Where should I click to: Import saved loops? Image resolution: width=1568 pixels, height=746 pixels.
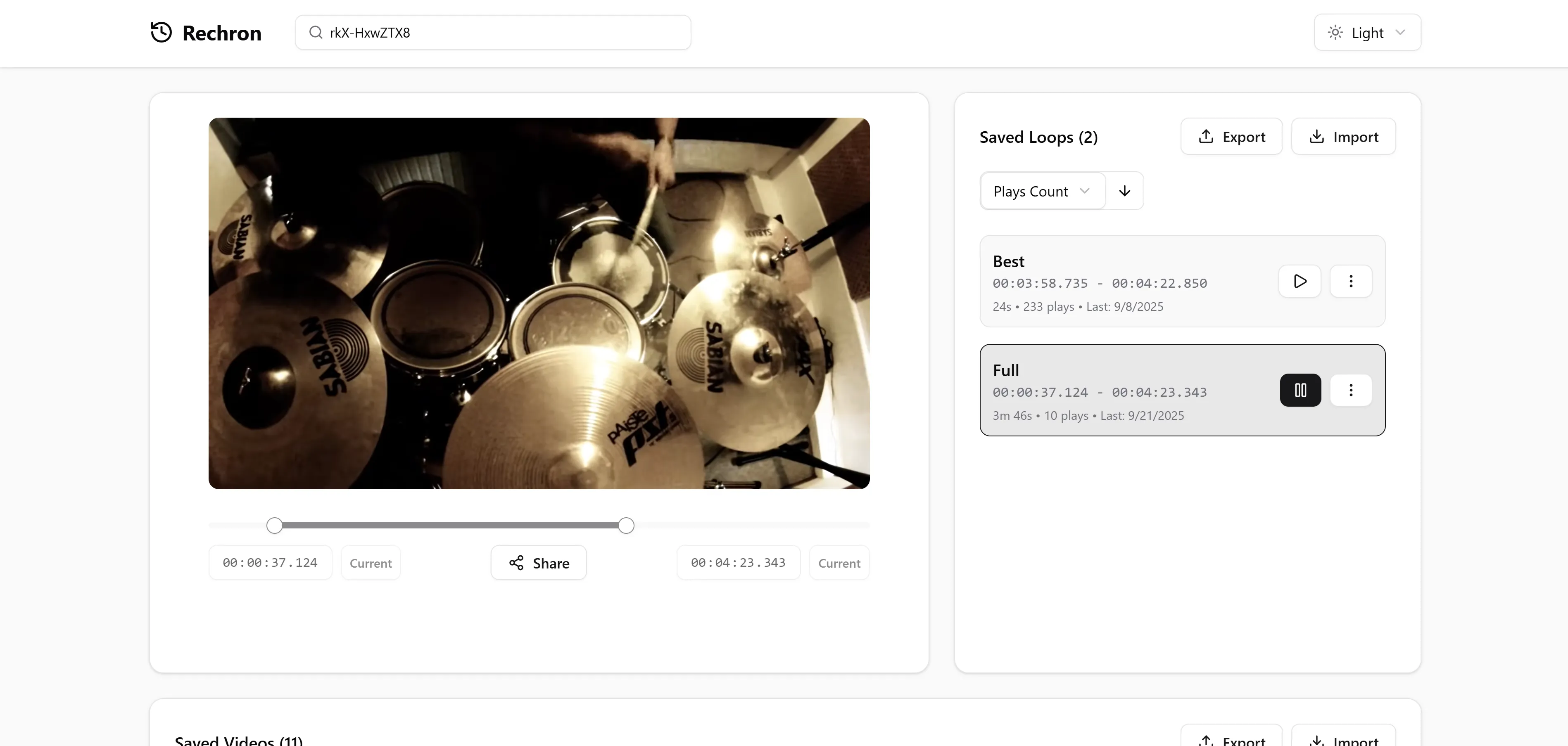click(x=1343, y=137)
